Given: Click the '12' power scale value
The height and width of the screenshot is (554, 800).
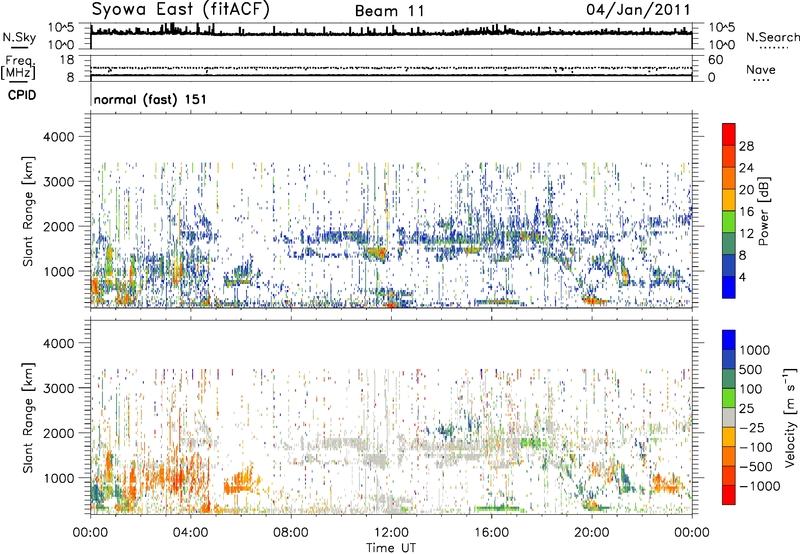Looking at the screenshot, I should [x=746, y=234].
